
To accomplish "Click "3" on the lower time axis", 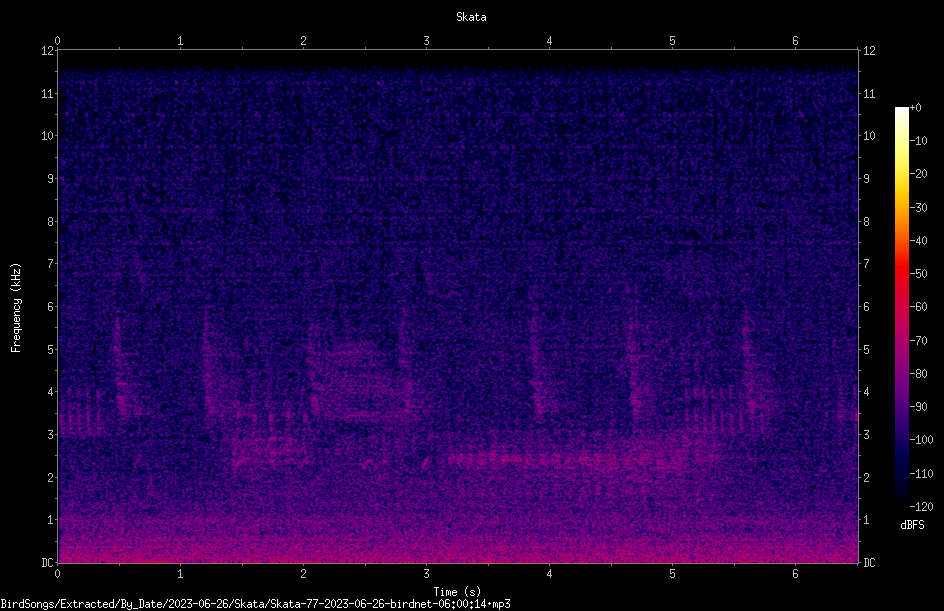I will [426, 574].
